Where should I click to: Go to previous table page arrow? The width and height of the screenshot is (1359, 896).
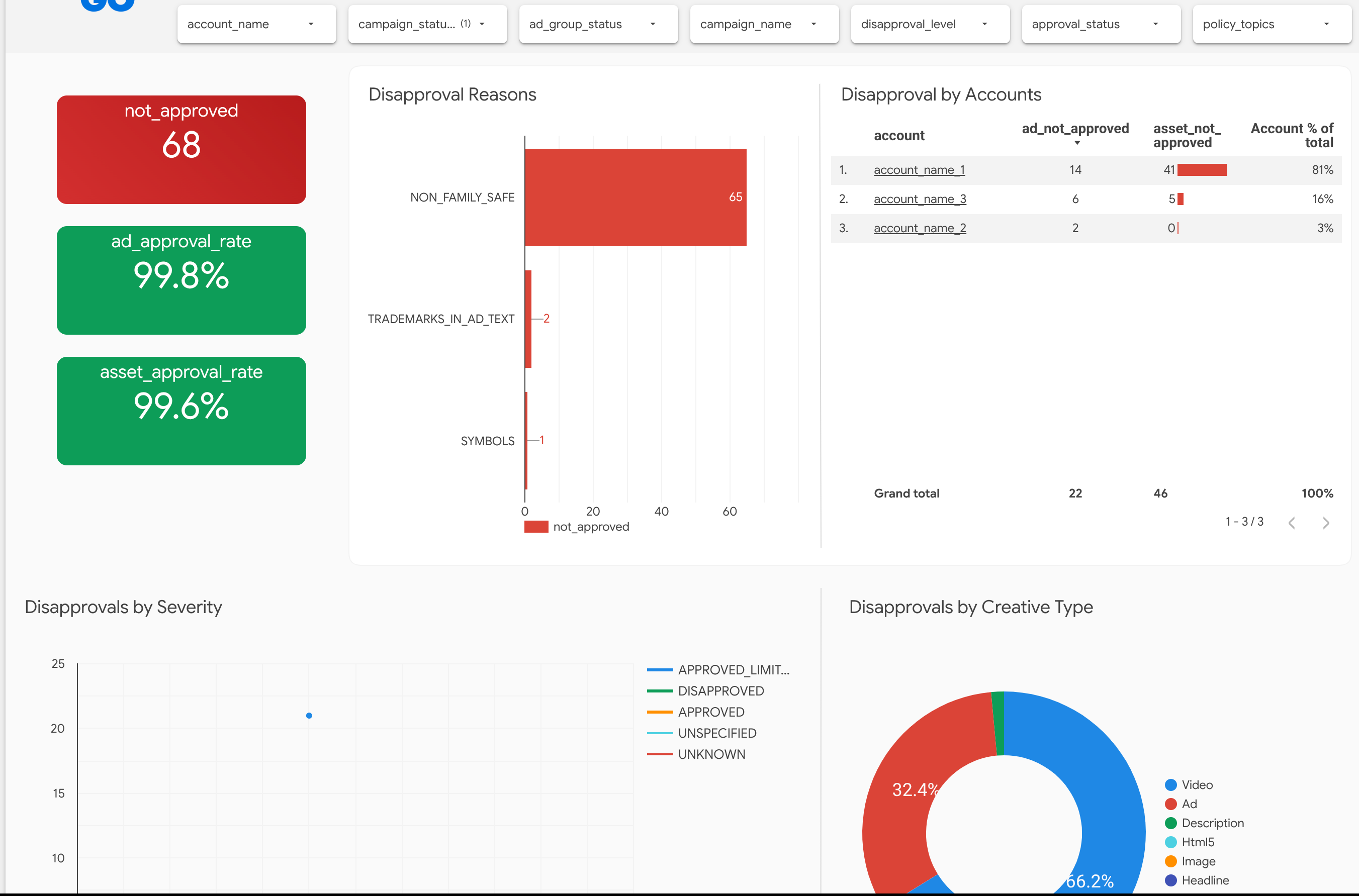pos(1292,523)
